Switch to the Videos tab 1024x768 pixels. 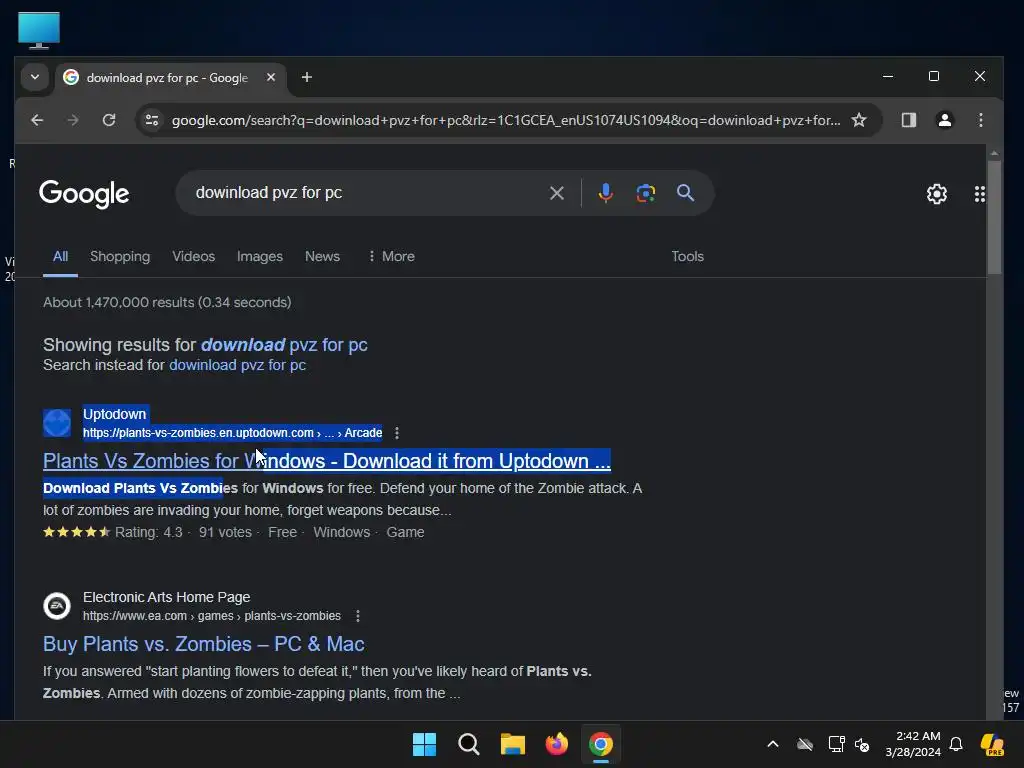click(x=194, y=256)
